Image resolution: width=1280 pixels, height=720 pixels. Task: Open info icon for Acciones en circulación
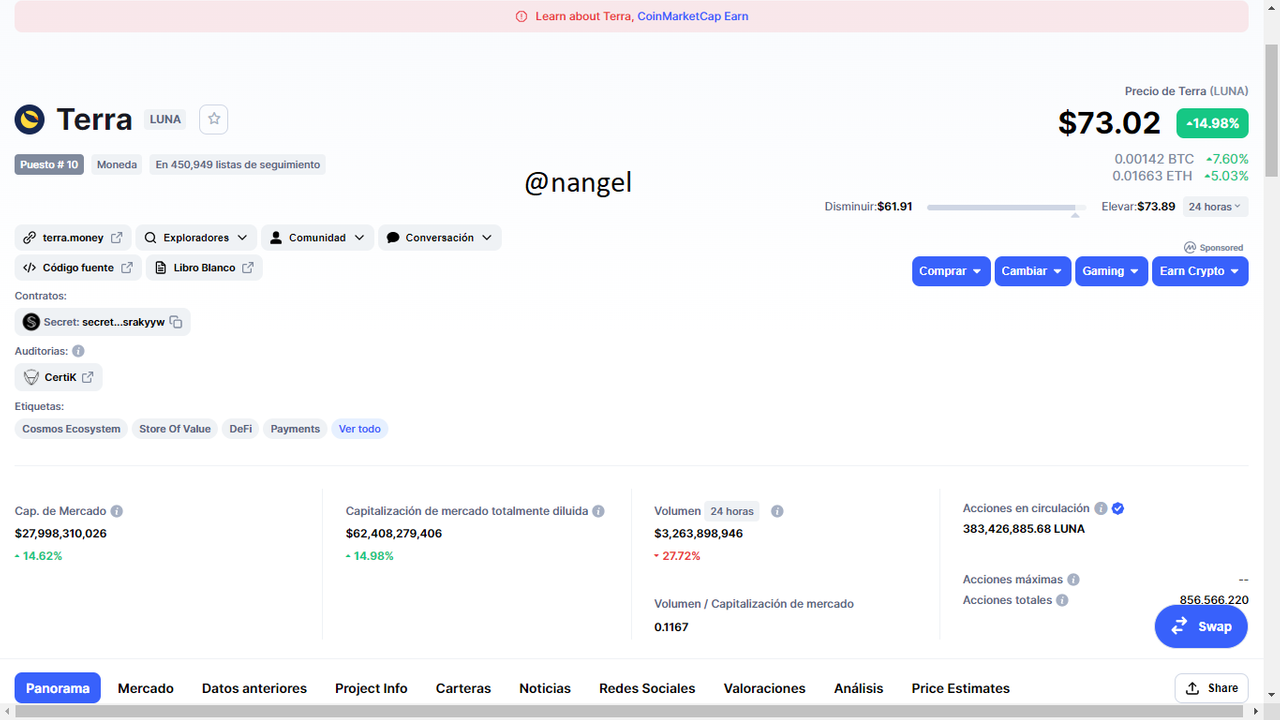click(1100, 508)
